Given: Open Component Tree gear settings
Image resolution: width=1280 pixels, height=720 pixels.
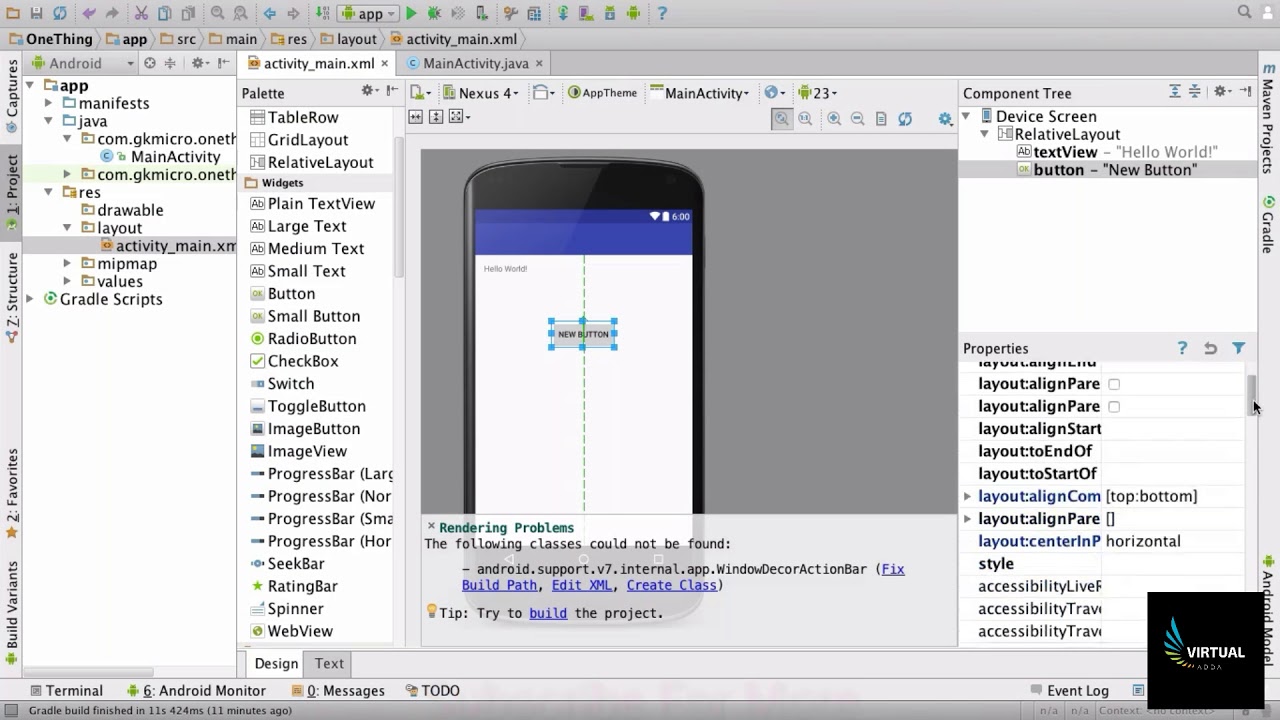Looking at the screenshot, I should [x=1221, y=91].
